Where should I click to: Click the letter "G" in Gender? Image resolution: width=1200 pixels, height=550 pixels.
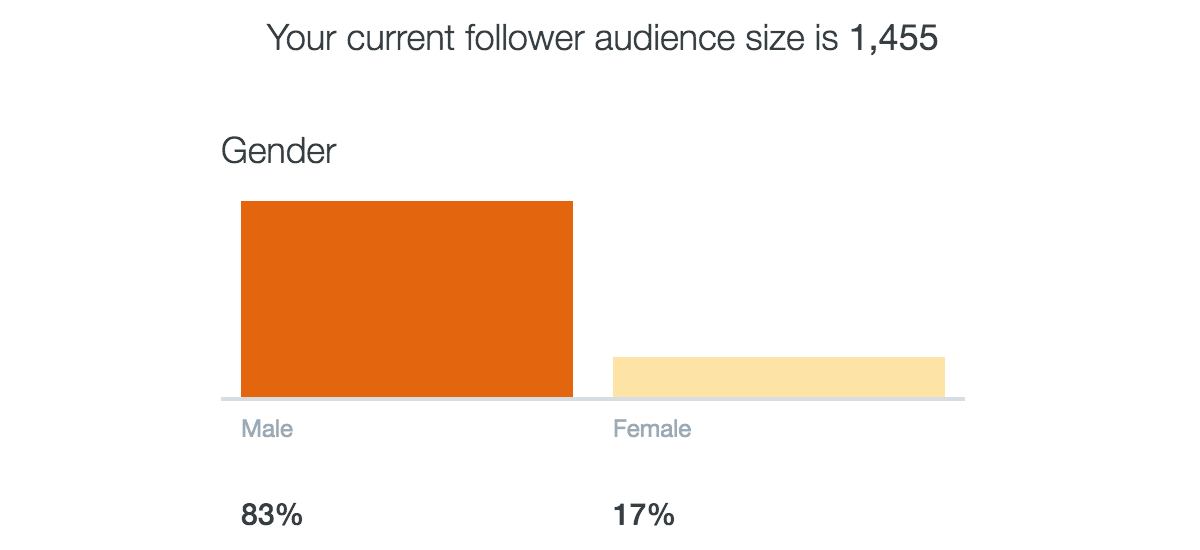[x=233, y=152]
